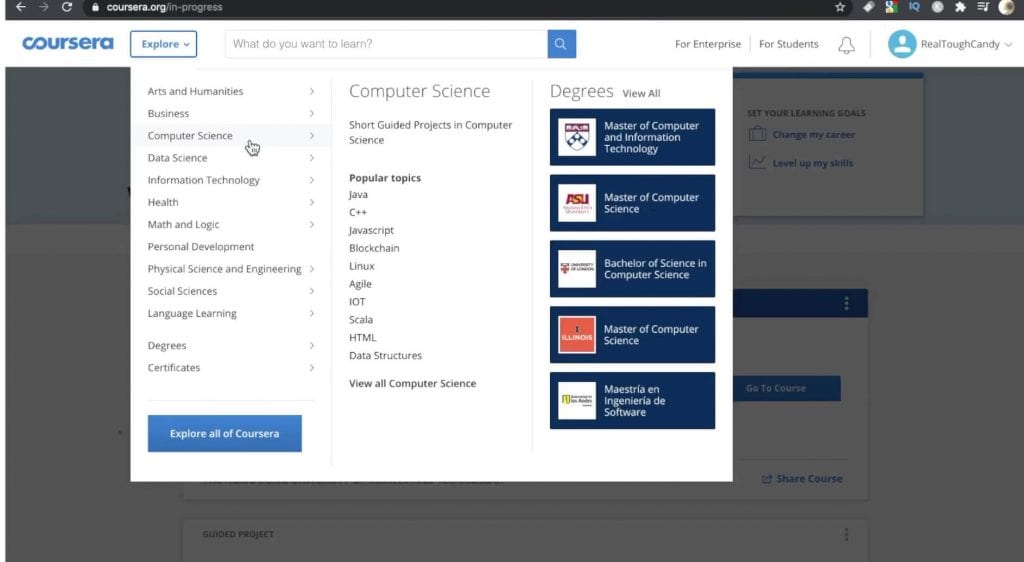The width and height of the screenshot is (1024, 562).
Task: Open the Blockchain popular topic
Action: pos(374,248)
